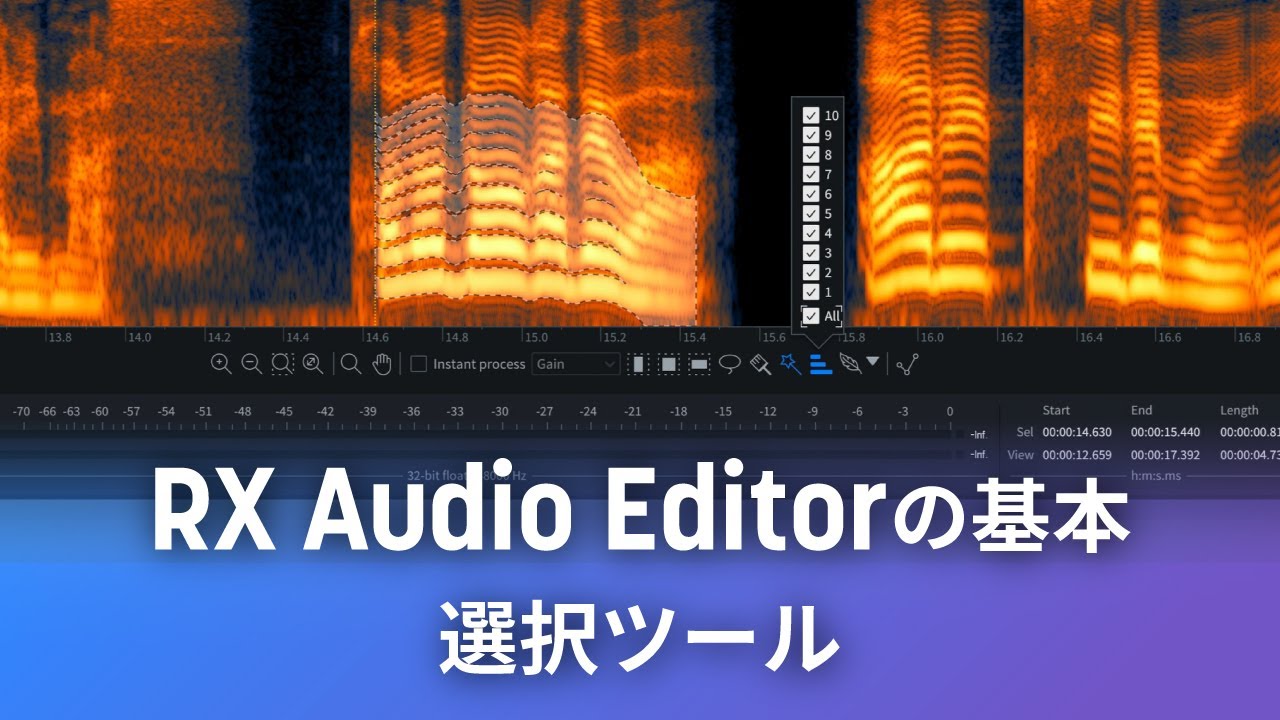Click the feather selection icon
The width and height of the screenshot is (1280, 720).
pyautogui.click(x=850, y=364)
